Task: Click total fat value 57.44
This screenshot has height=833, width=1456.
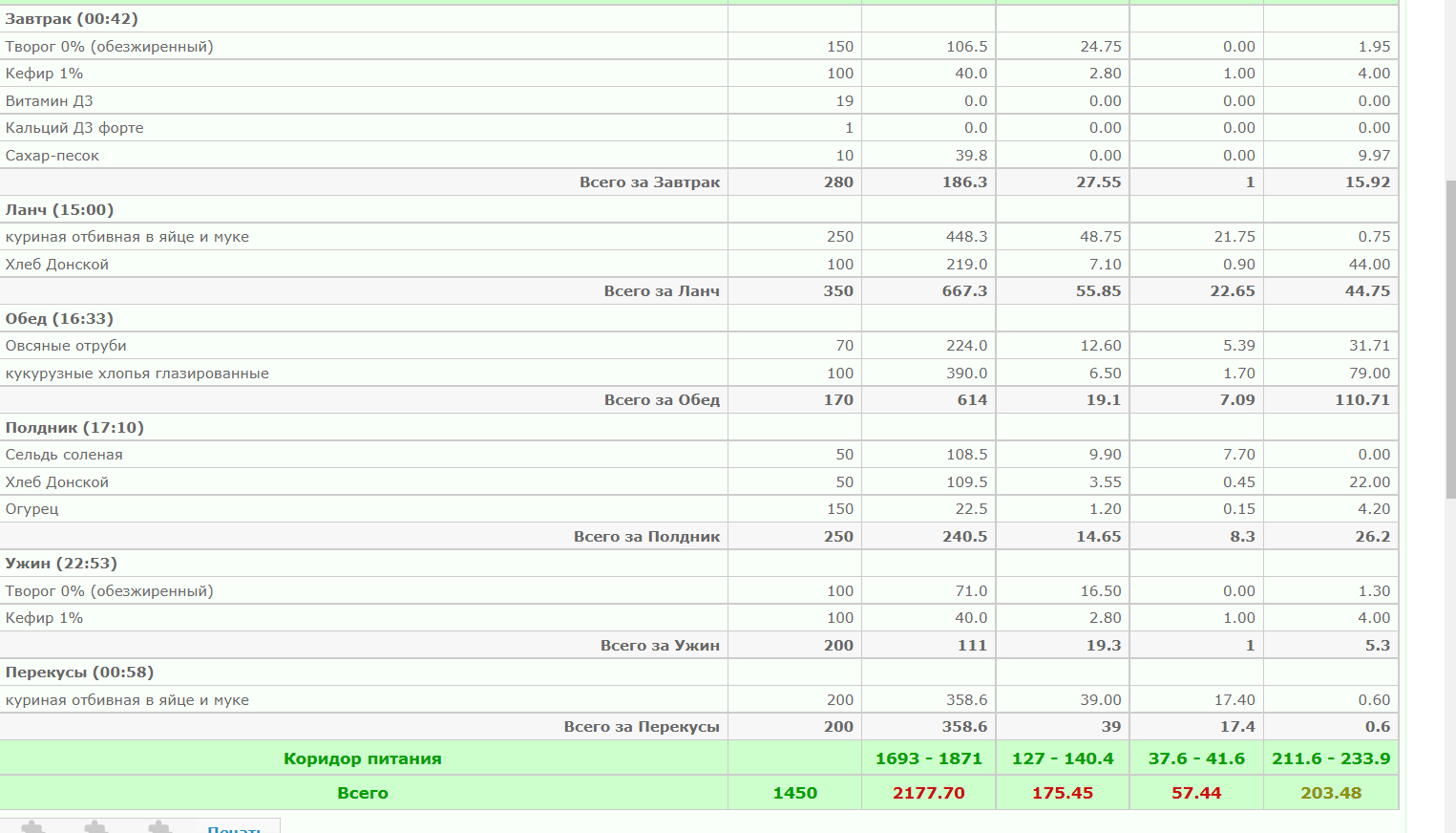Action: click(x=1196, y=793)
